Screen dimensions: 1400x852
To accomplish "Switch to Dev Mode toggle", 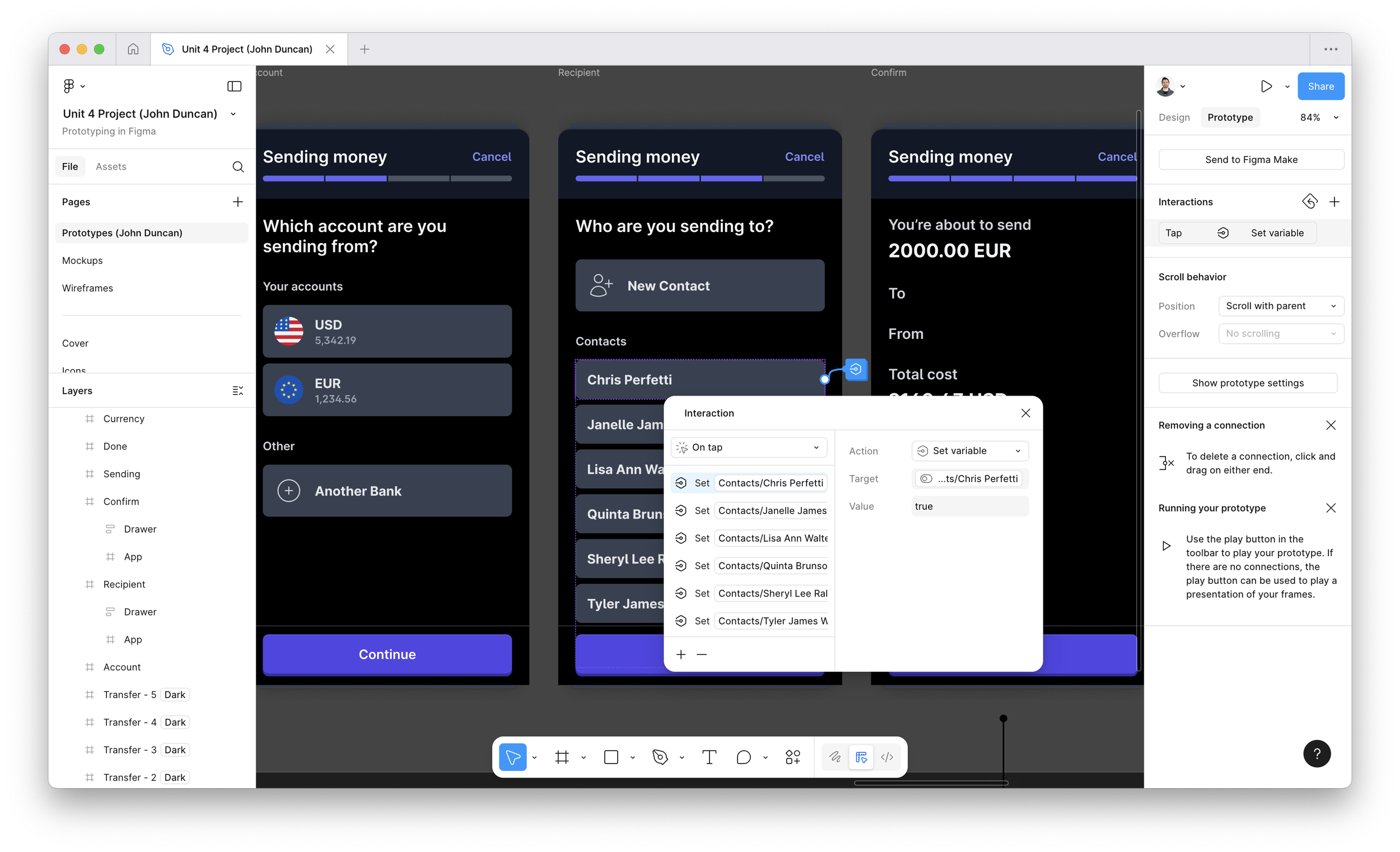I will coord(887,757).
